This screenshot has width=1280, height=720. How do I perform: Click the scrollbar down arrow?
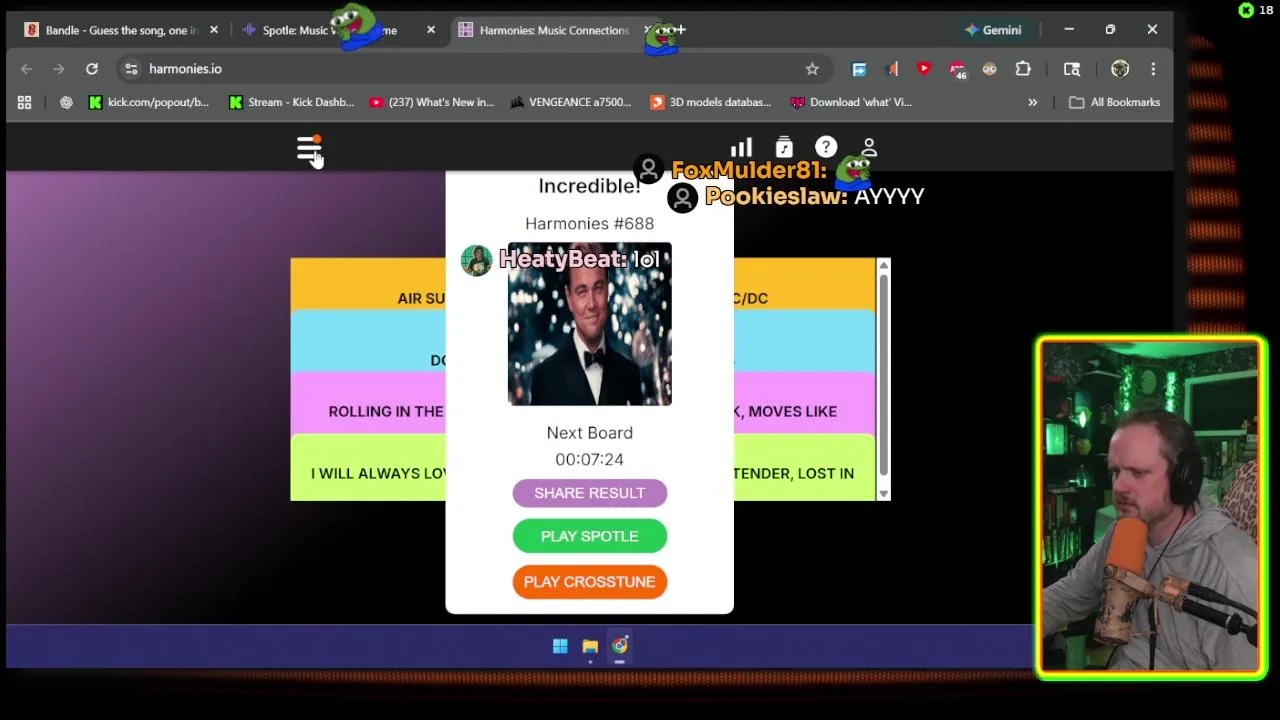click(883, 493)
